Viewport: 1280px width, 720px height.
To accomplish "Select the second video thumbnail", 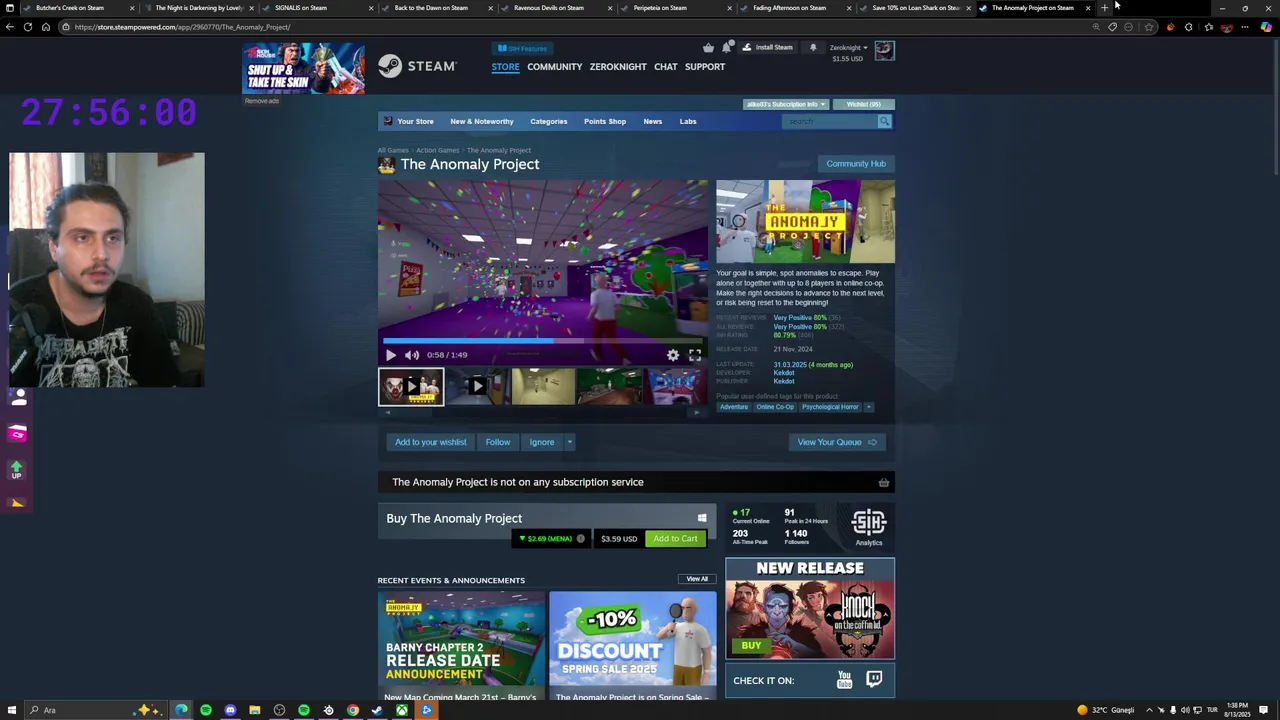I will click(477, 387).
